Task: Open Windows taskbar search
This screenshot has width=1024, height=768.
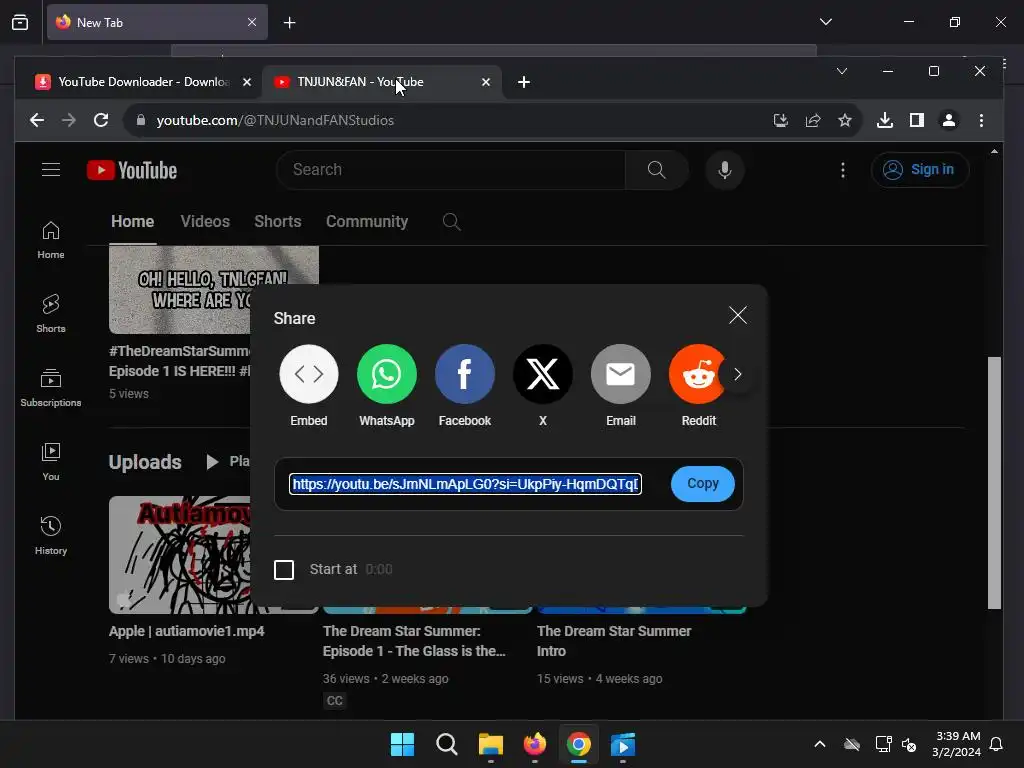Action: click(447, 744)
